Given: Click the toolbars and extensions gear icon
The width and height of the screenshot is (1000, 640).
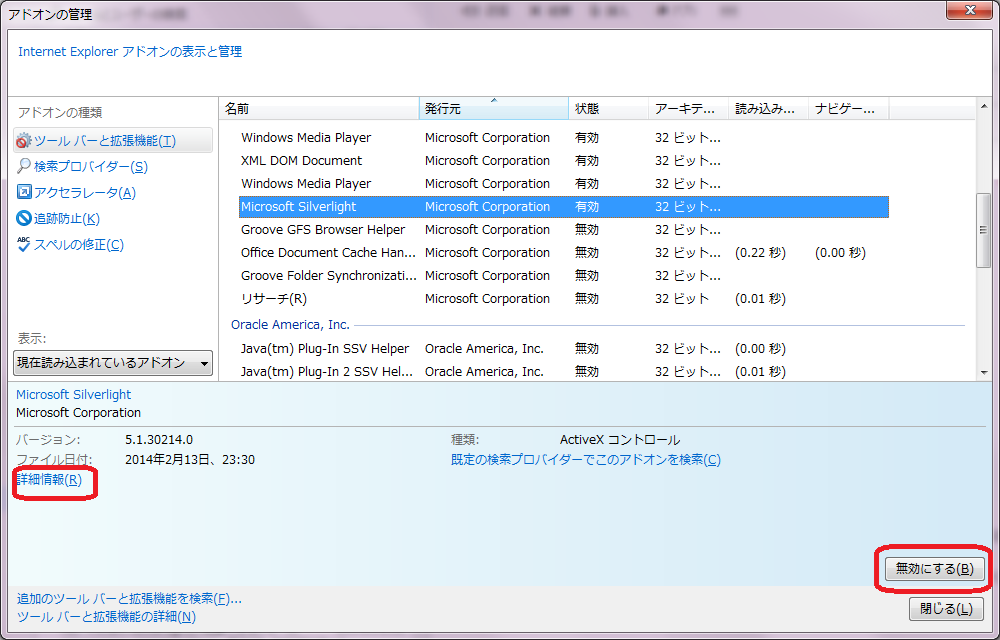Looking at the screenshot, I should [x=24, y=141].
